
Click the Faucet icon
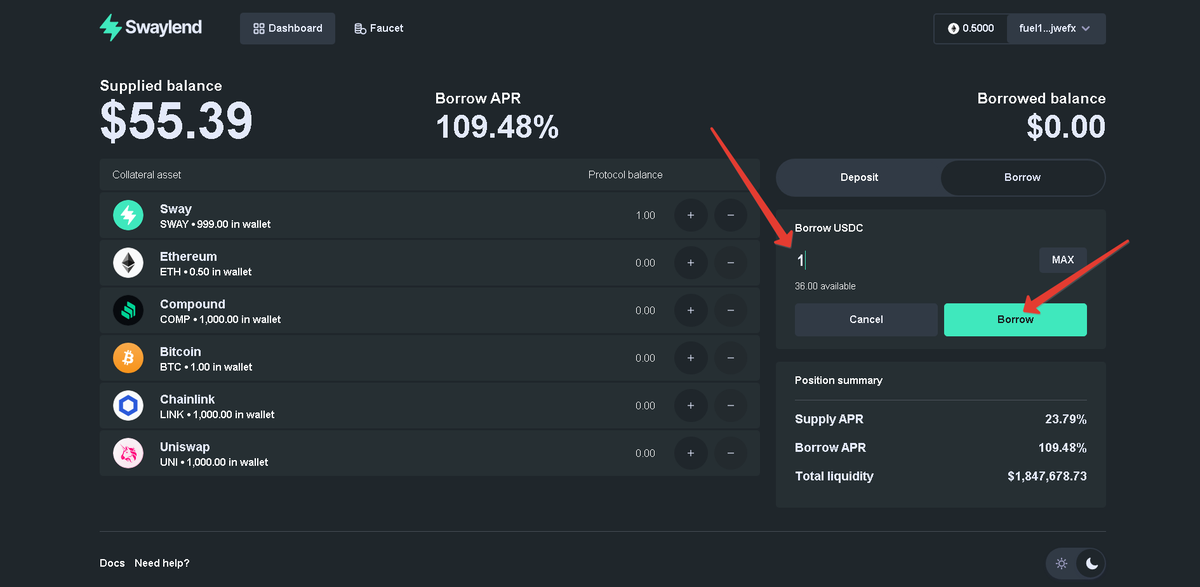(x=359, y=28)
